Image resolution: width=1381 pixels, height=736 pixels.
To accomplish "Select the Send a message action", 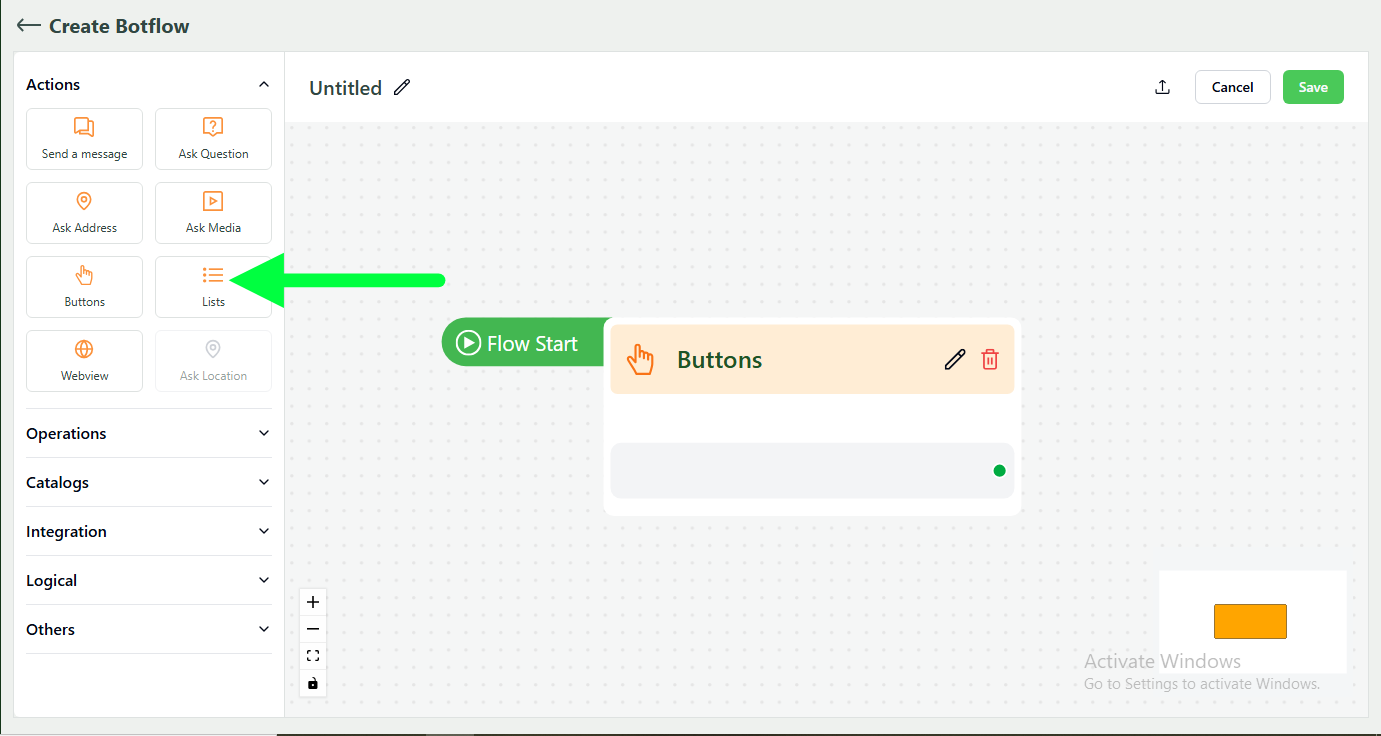I will click(84, 138).
